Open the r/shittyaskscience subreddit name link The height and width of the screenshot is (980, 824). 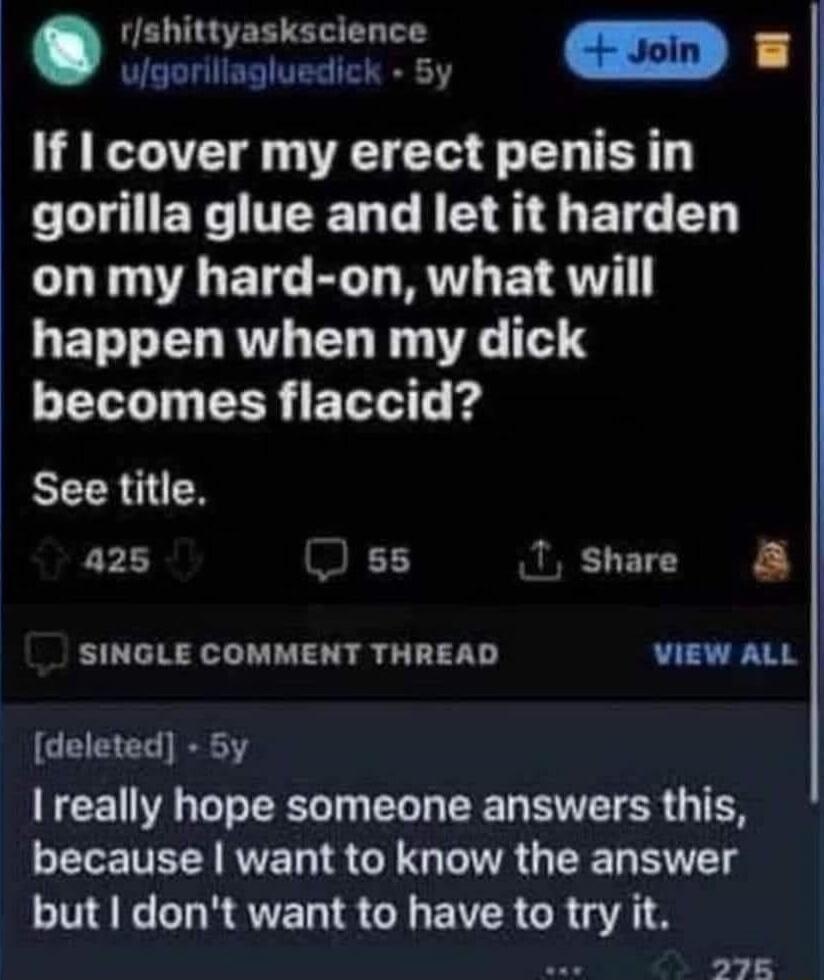tap(274, 32)
